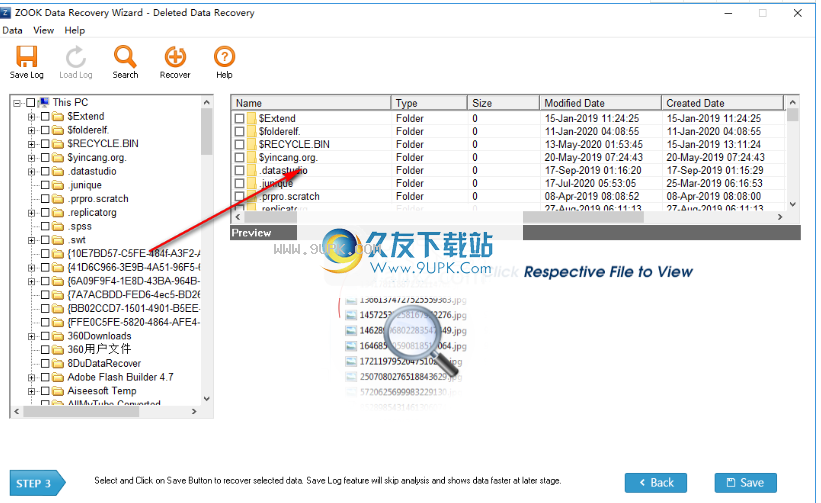
Task: Expand the .datastudio tree node
Action: [31, 171]
